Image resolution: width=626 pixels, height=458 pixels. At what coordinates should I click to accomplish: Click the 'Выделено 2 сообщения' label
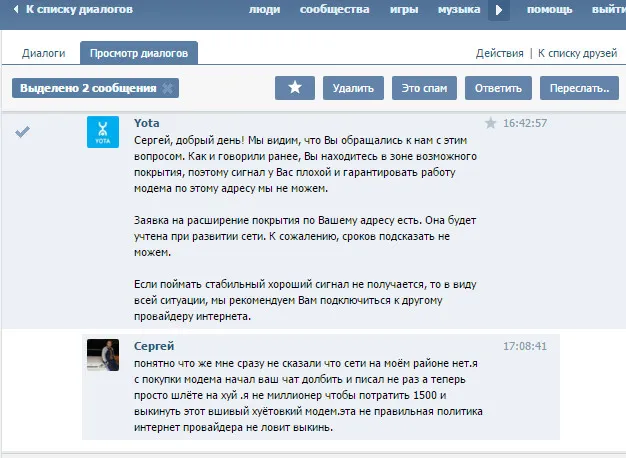[x=88, y=88]
